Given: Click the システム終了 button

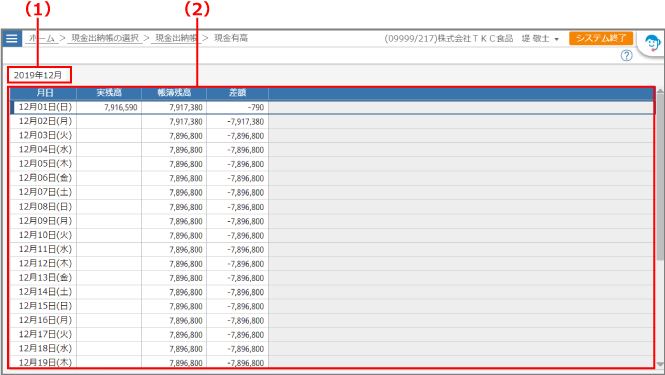Looking at the screenshot, I should point(601,38).
